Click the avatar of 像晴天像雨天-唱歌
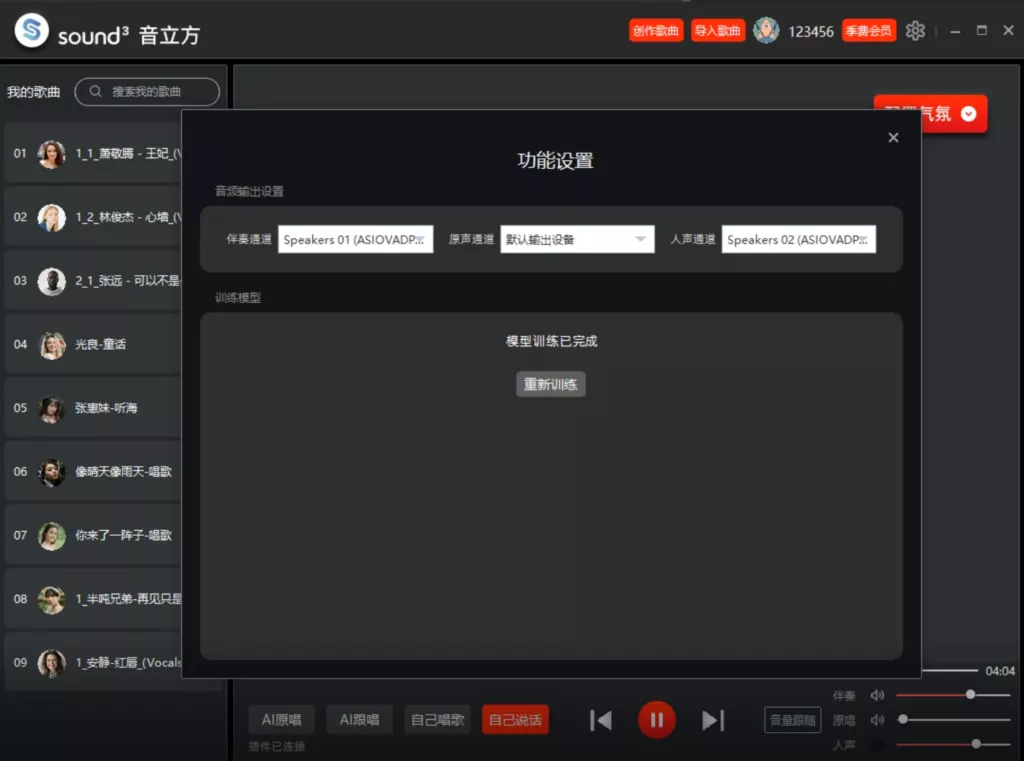 [x=51, y=472]
